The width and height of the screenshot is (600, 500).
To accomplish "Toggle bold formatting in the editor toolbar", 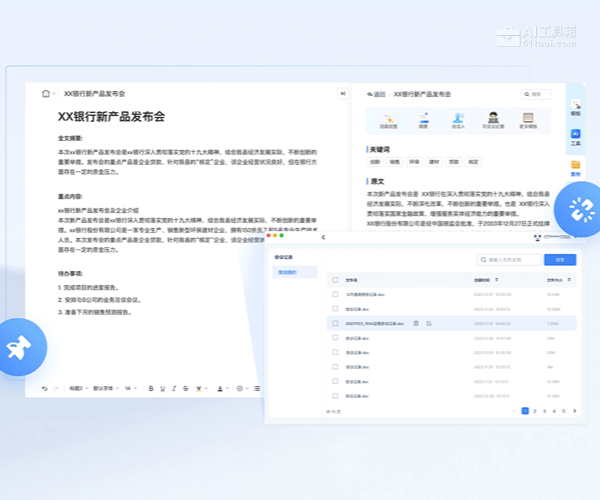I will 151,387.
